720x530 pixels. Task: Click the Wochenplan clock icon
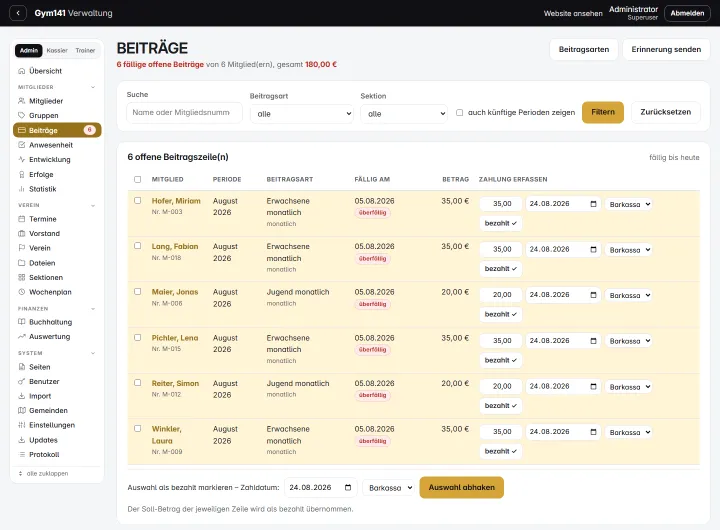tap(21, 292)
